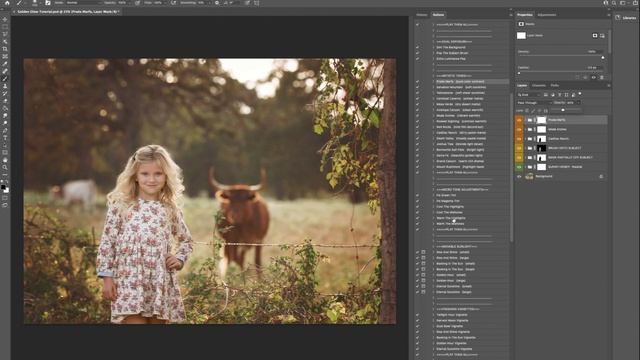Expand the Cadillac Ranch layer group

525,139
